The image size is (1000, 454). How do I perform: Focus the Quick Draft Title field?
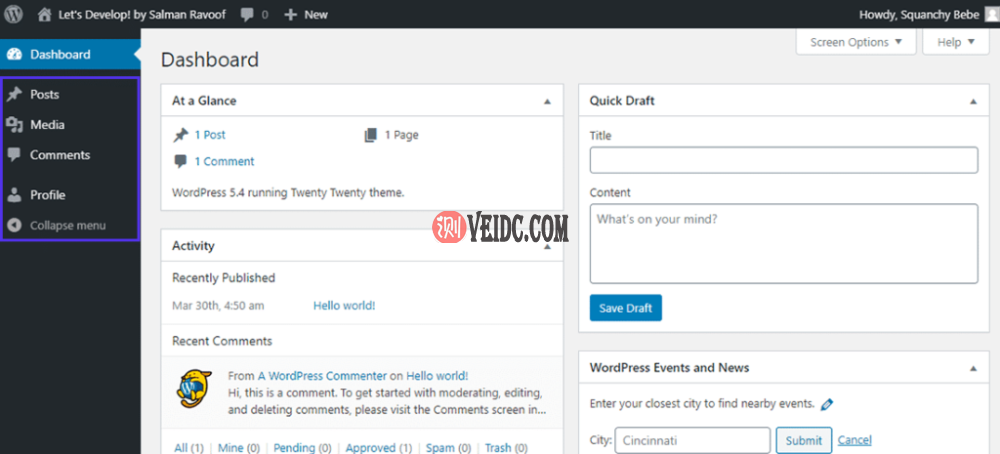point(784,160)
